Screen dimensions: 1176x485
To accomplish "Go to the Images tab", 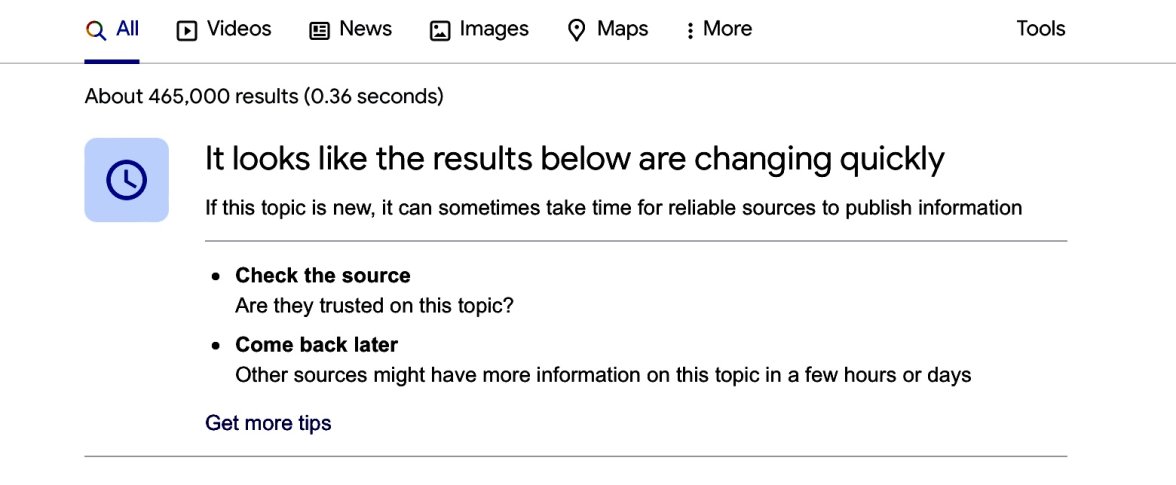I will tap(493, 29).
